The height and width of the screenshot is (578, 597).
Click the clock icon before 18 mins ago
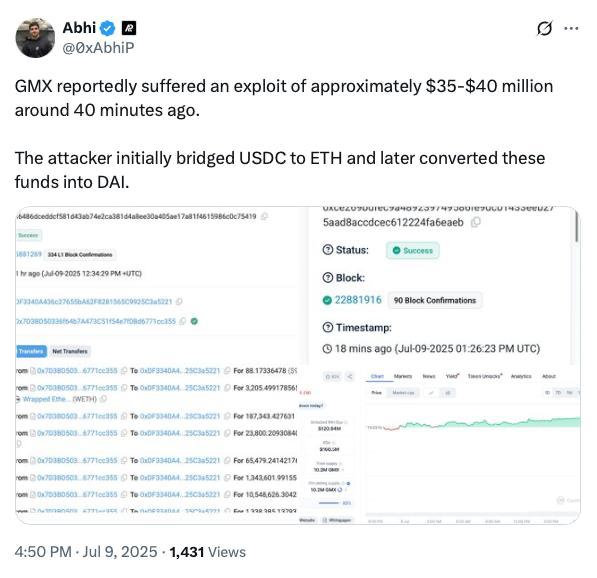[x=327, y=348]
